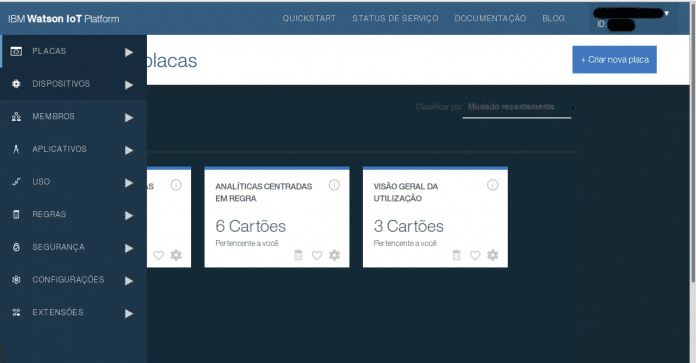Open settings of Visão Geral da Utilização board
Image resolution: width=696 pixels, height=363 pixels.
pyautogui.click(x=493, y=255)
